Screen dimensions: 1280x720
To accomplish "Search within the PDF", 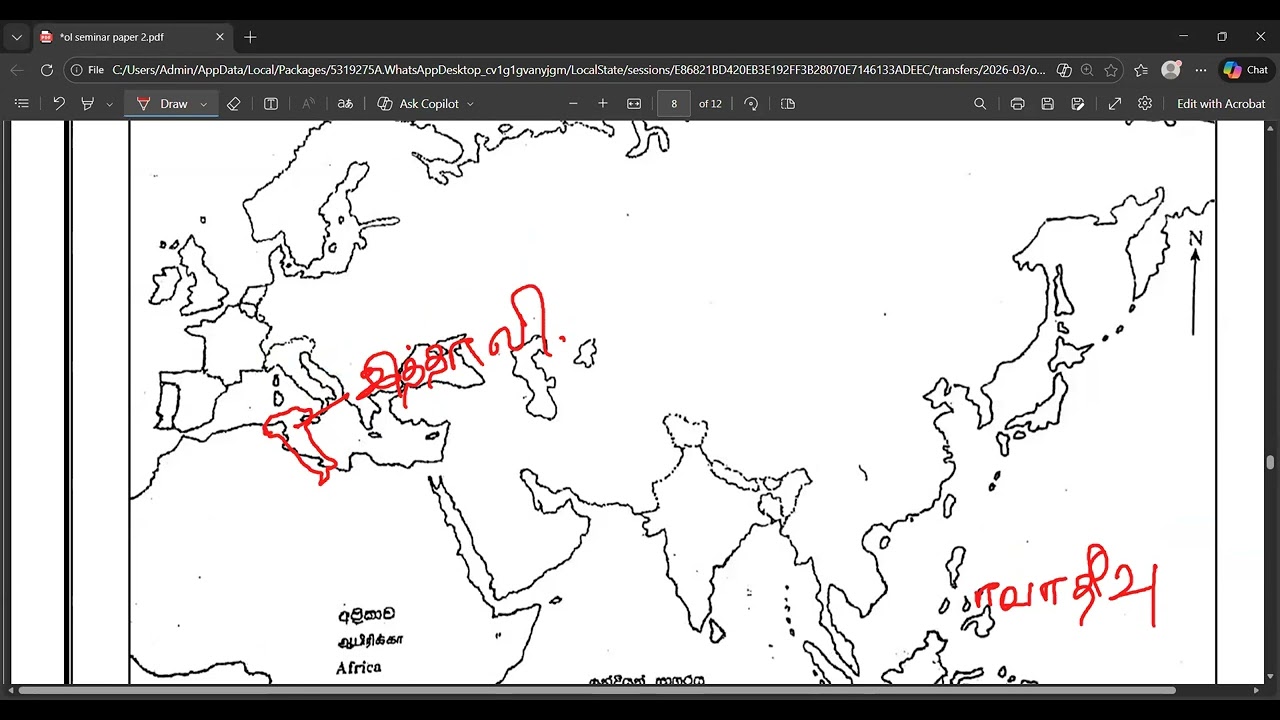I will 980,104.
